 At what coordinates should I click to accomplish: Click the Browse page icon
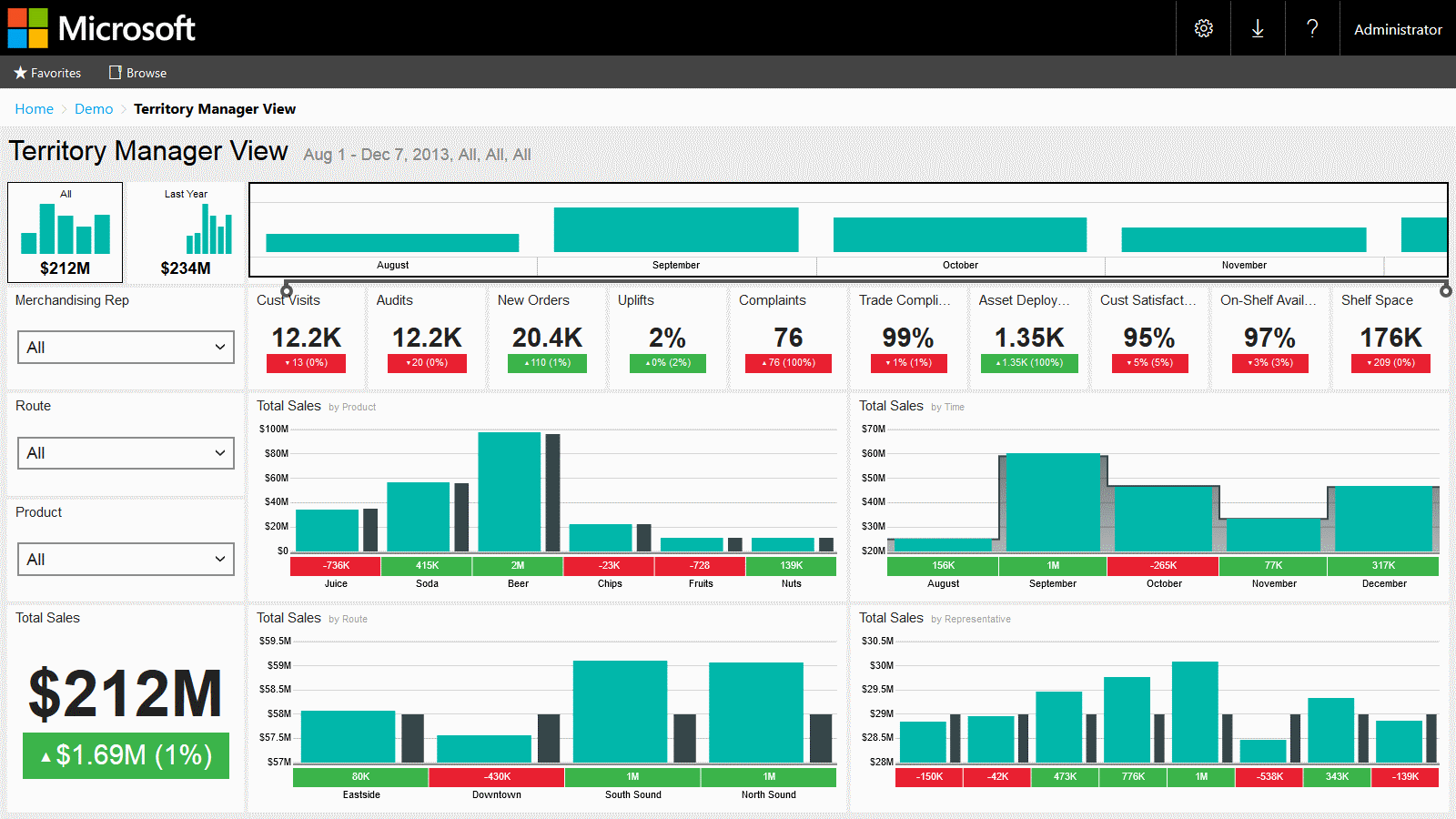click(115, 73)
